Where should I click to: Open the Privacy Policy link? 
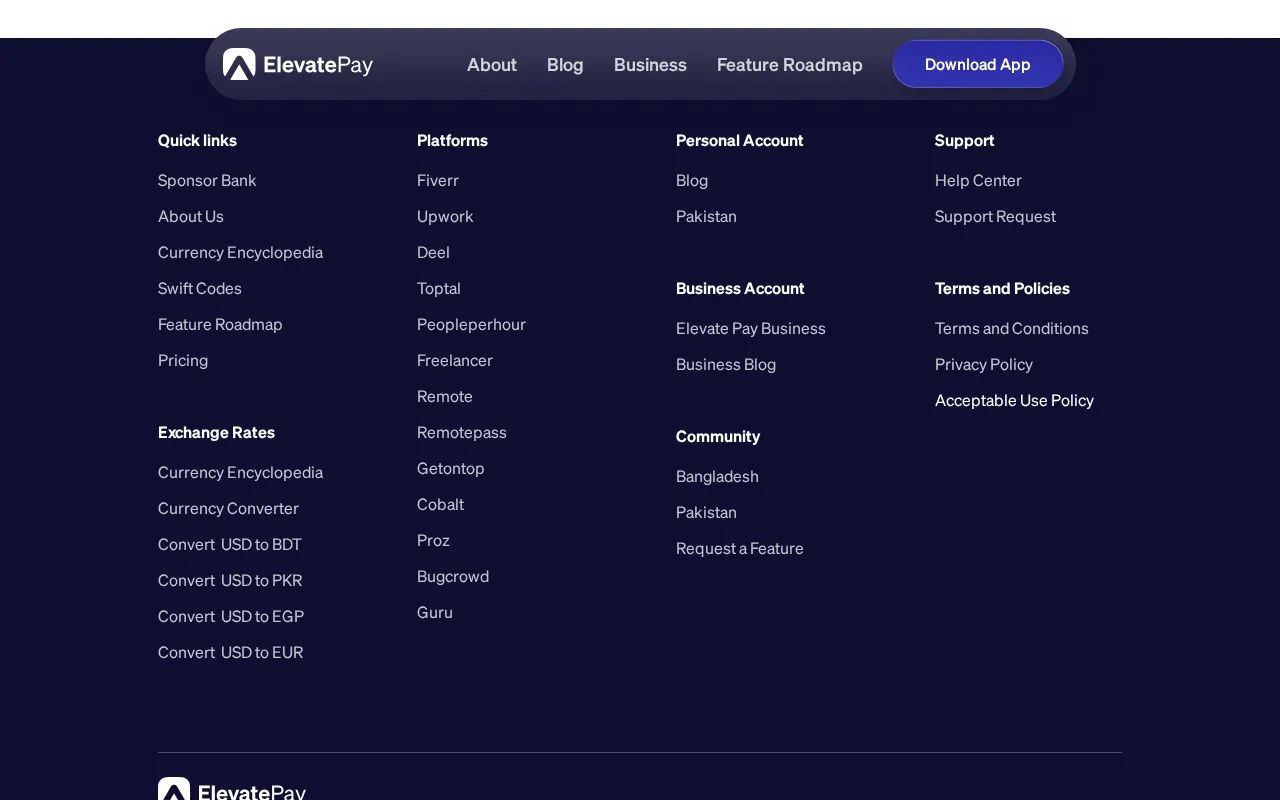[x=984, y=364]
